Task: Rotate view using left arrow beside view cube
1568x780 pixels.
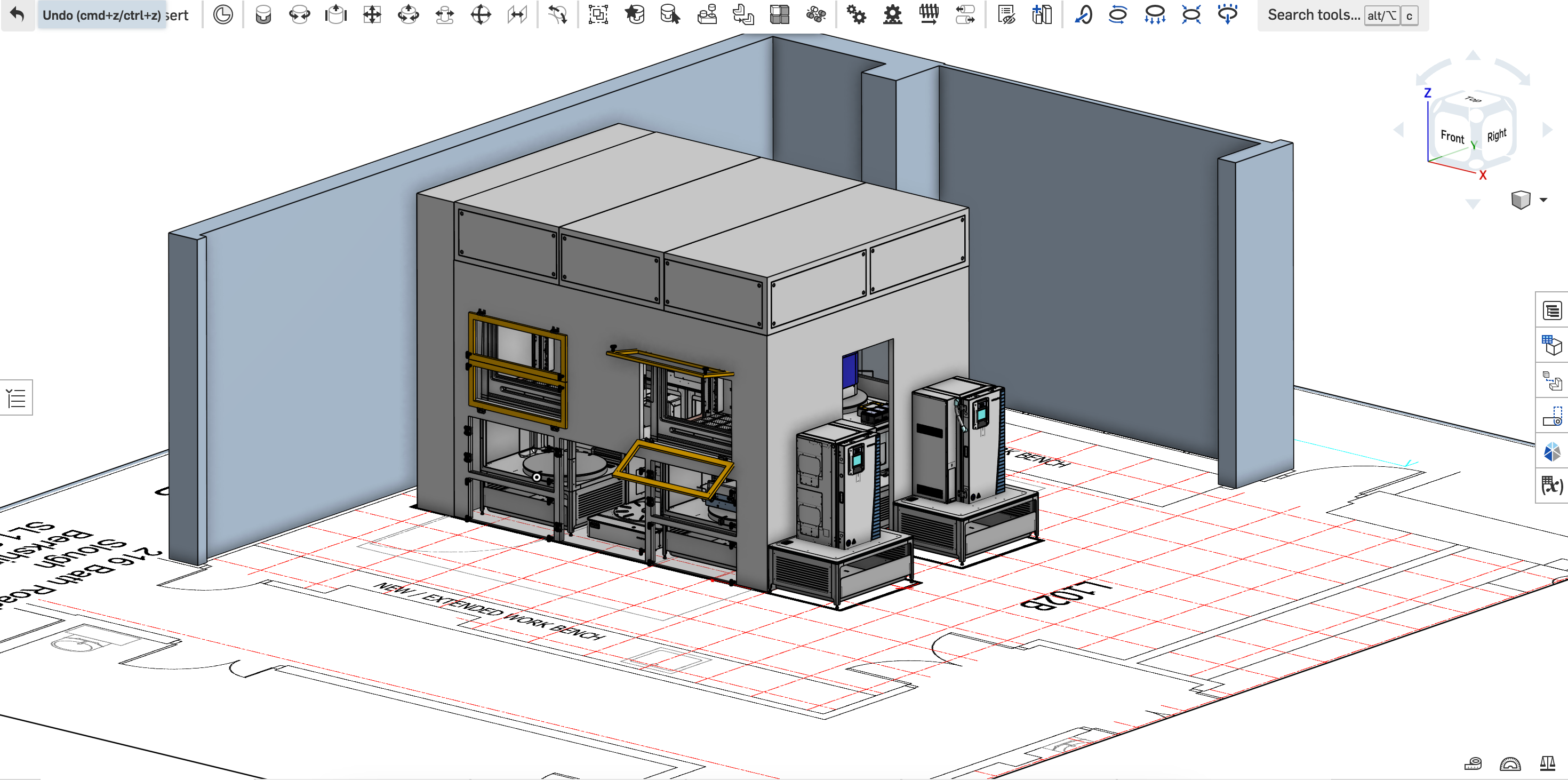Action: pos(1399,129)
